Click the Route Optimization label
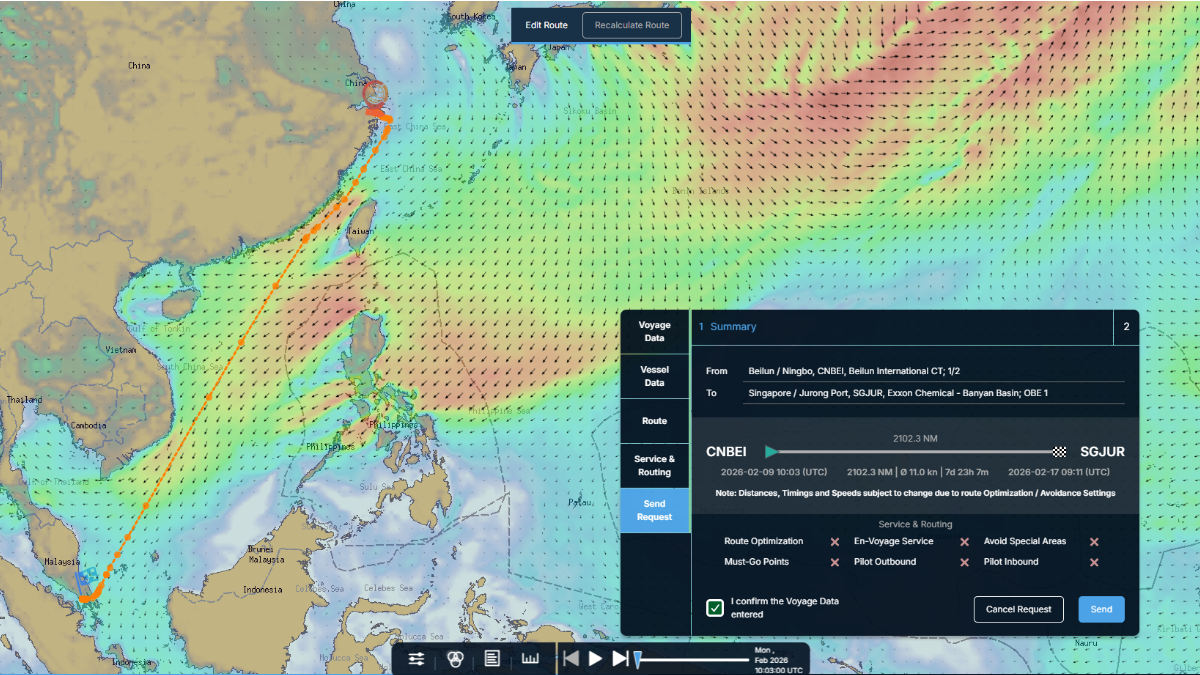Viewport: 1200px width, 675px height. point(764,542)
